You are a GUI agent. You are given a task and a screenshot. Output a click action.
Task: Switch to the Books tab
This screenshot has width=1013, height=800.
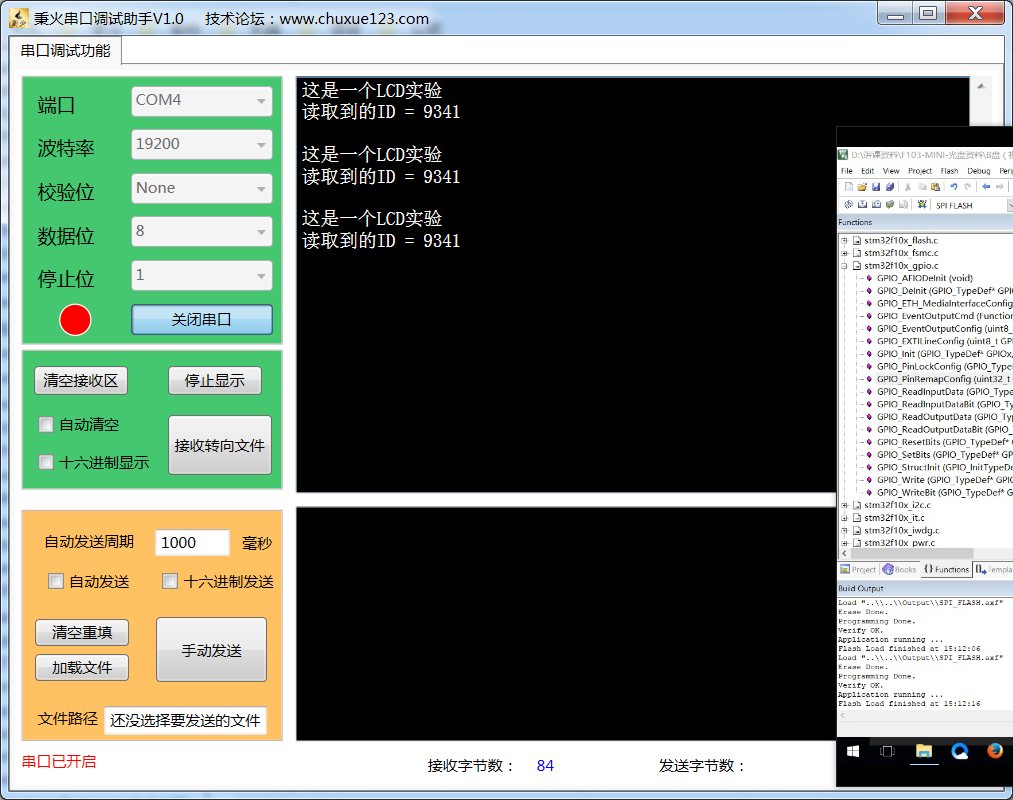pyautogui.click(x=899, y=569)
